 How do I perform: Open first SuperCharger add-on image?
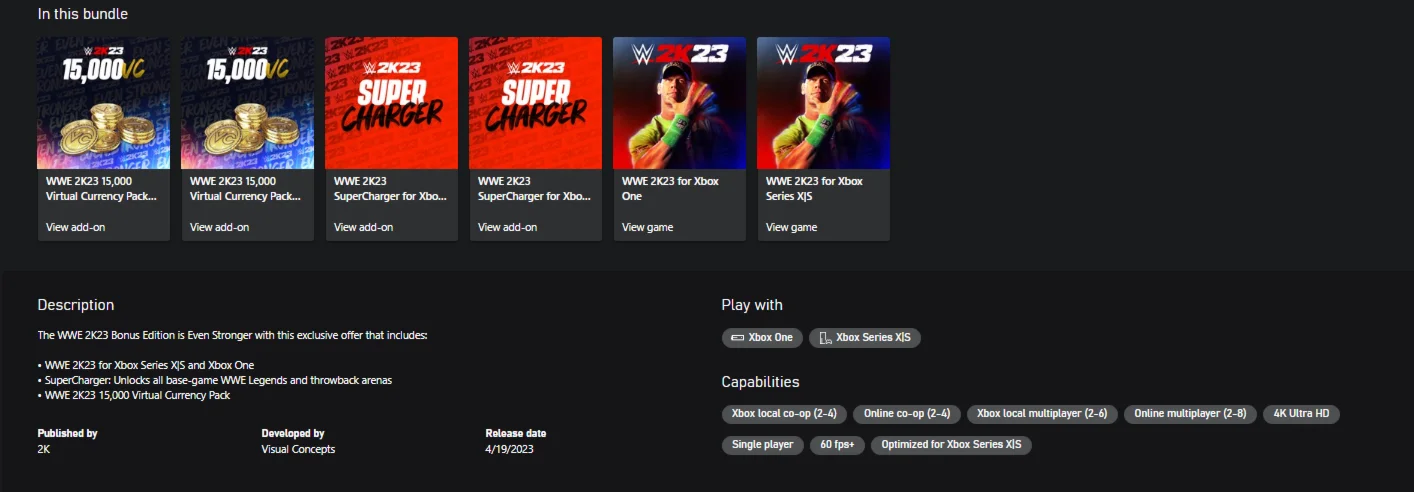coord(392,103)
